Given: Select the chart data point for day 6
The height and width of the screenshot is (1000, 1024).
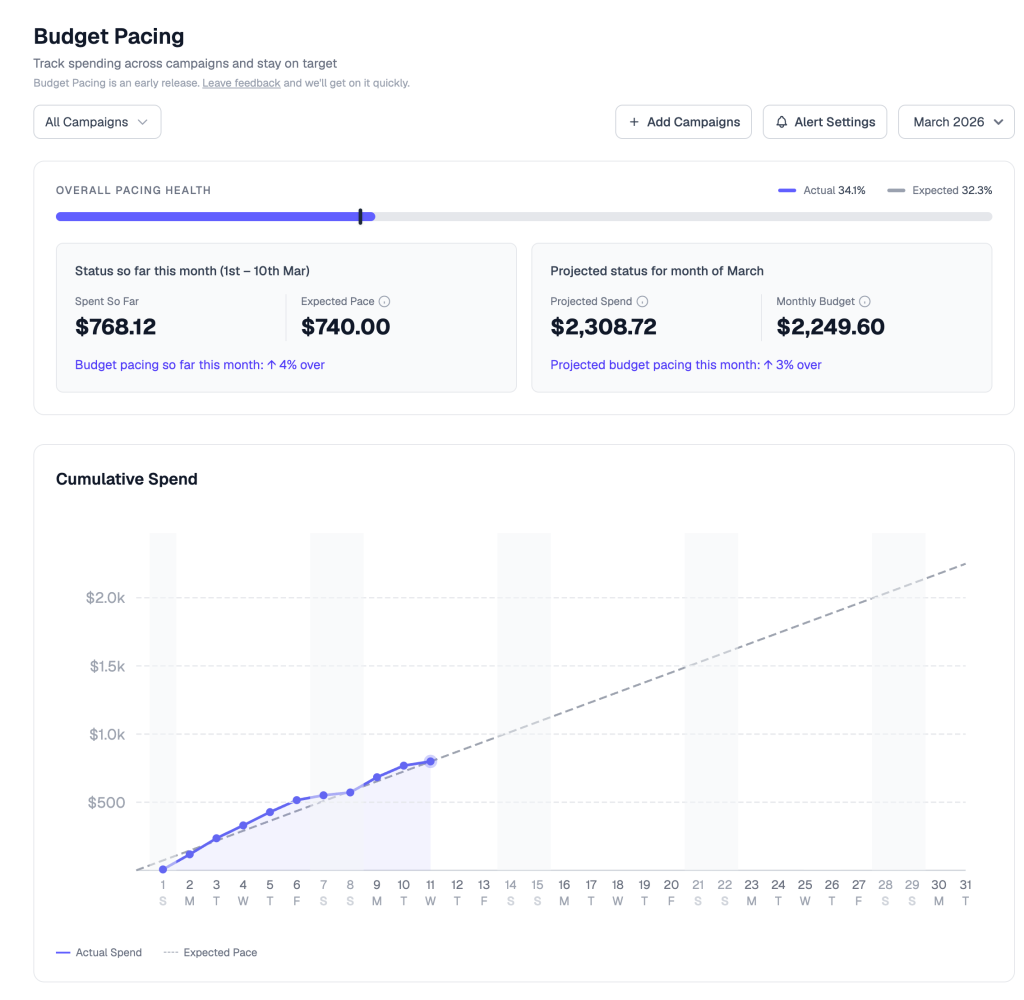Looking at the screenshot, I should pyautogui.click(x=297, y=800).
